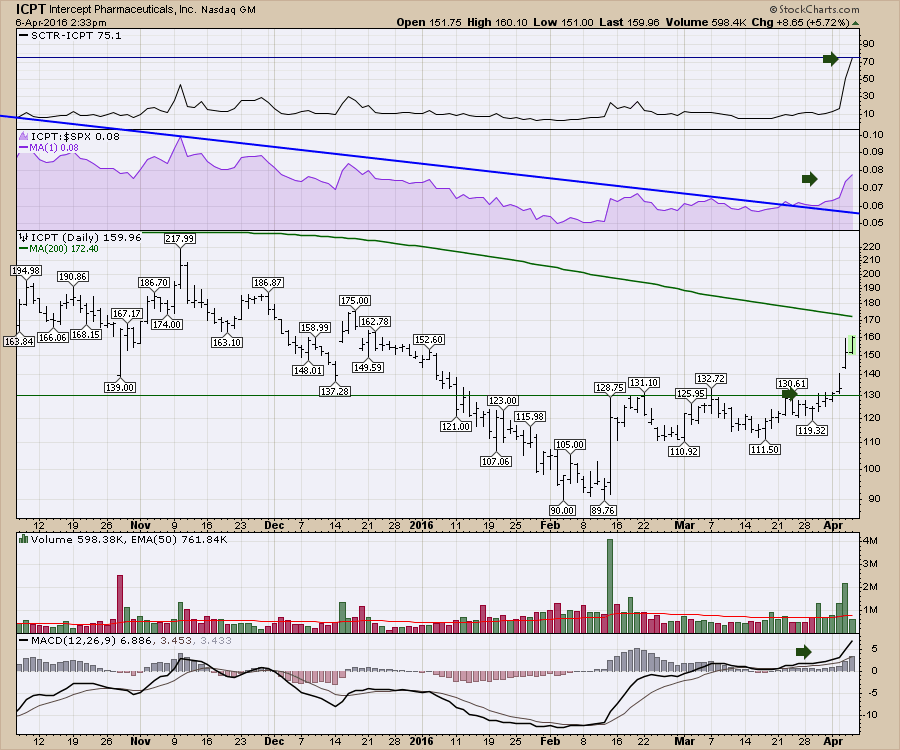Click the 139.00 low price label
900x750 pixels.
click(120, 388)
